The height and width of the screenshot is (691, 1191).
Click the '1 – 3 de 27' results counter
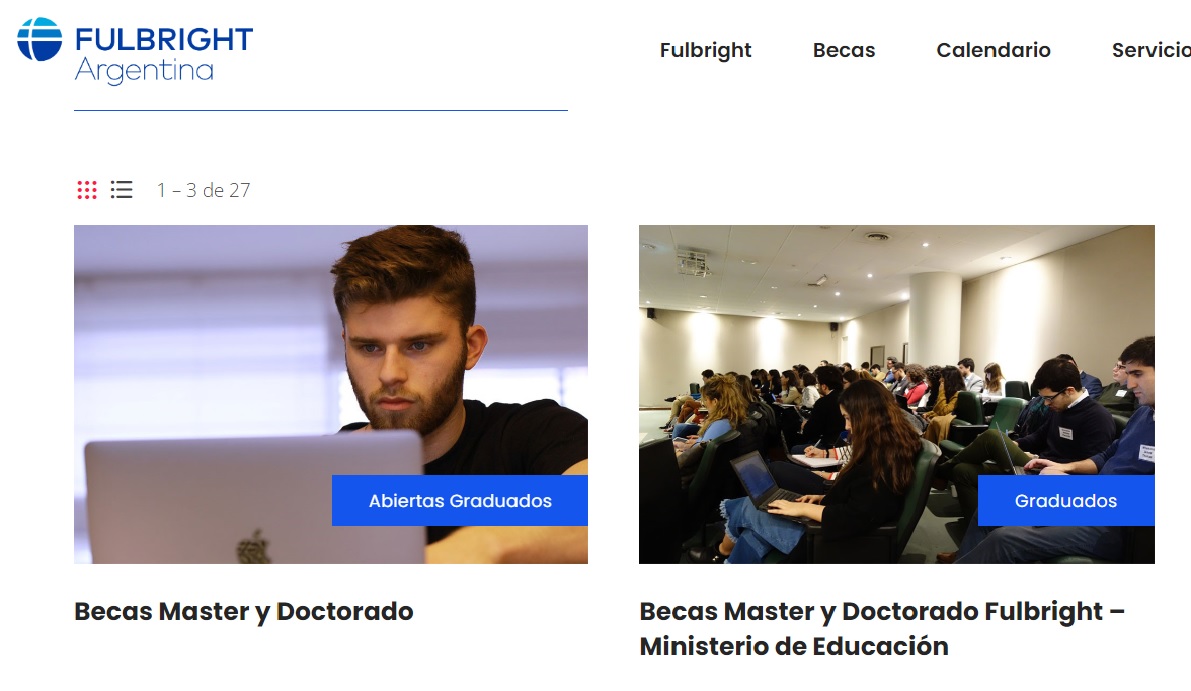(204, 190)
